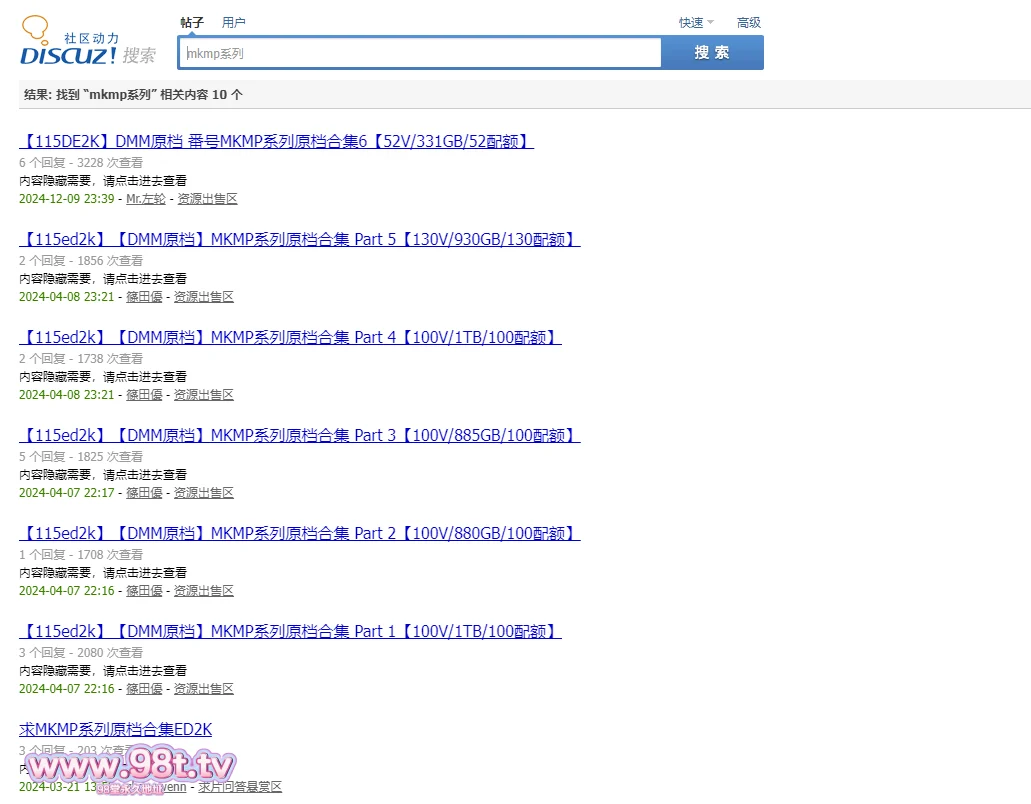The image size is (1031, 804).
Task: Open the 求MKMP系列原档合集ED2K thread
Action: click(116, 729)
